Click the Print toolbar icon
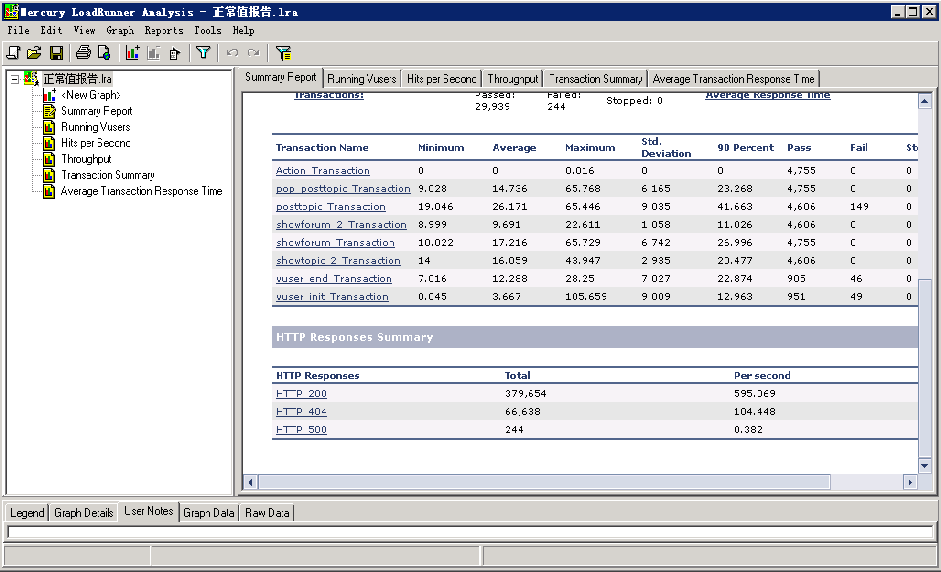The width and height of the screenshot is (941, 572). click(x=83, y=53)
